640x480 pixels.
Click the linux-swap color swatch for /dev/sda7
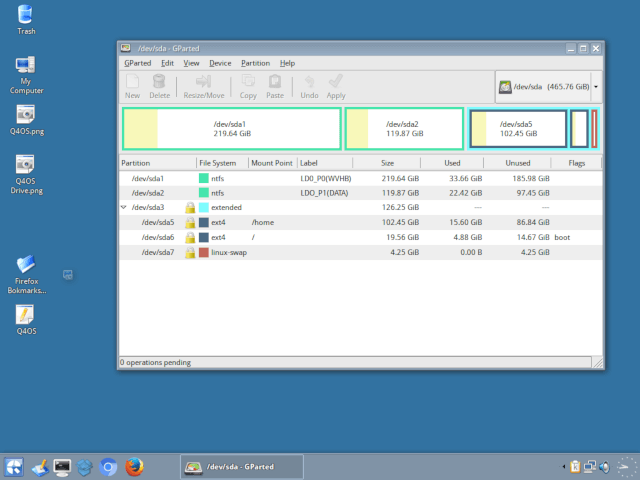204,252
